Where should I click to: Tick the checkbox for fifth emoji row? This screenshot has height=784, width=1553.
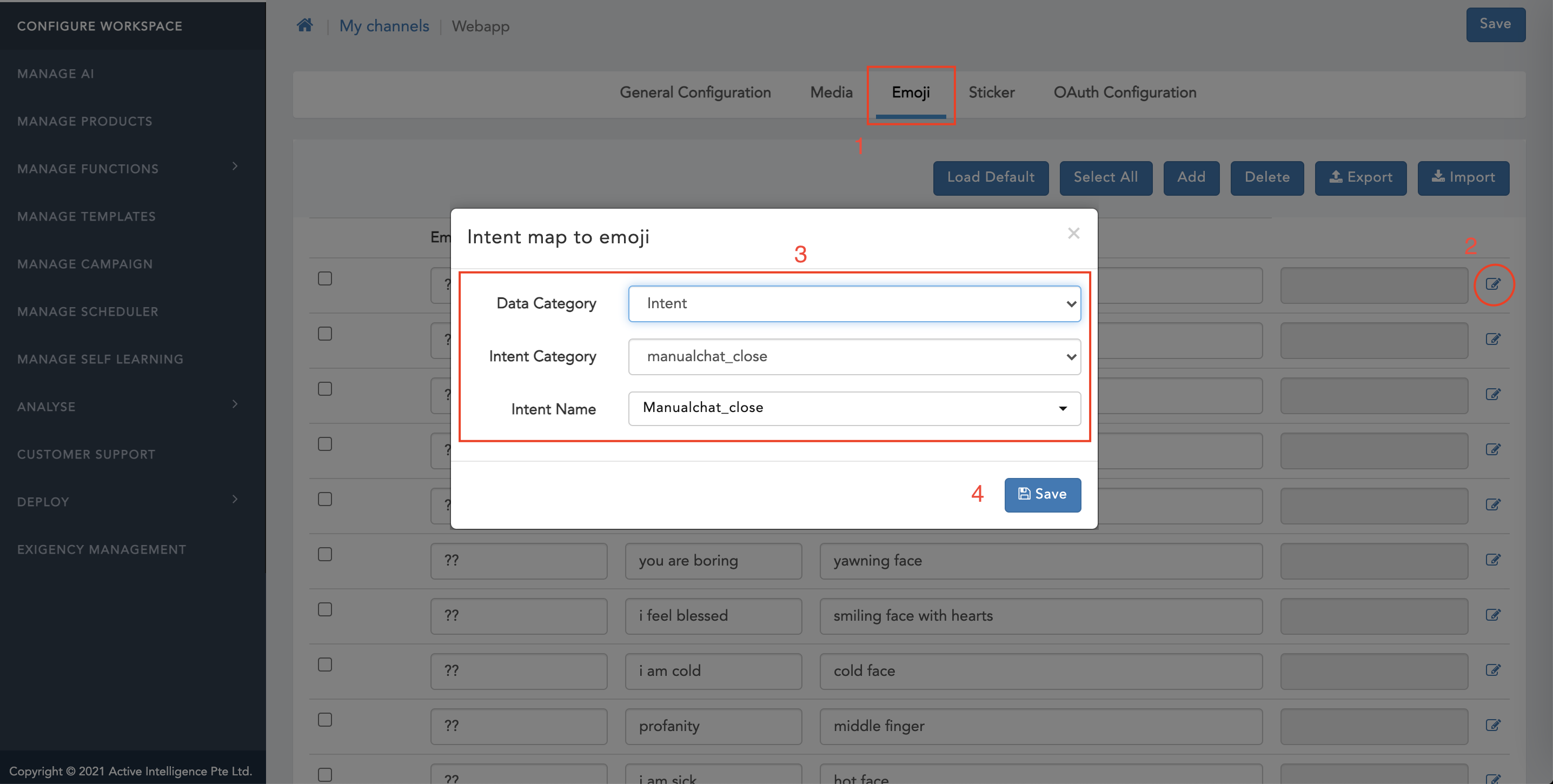point(325,499)
